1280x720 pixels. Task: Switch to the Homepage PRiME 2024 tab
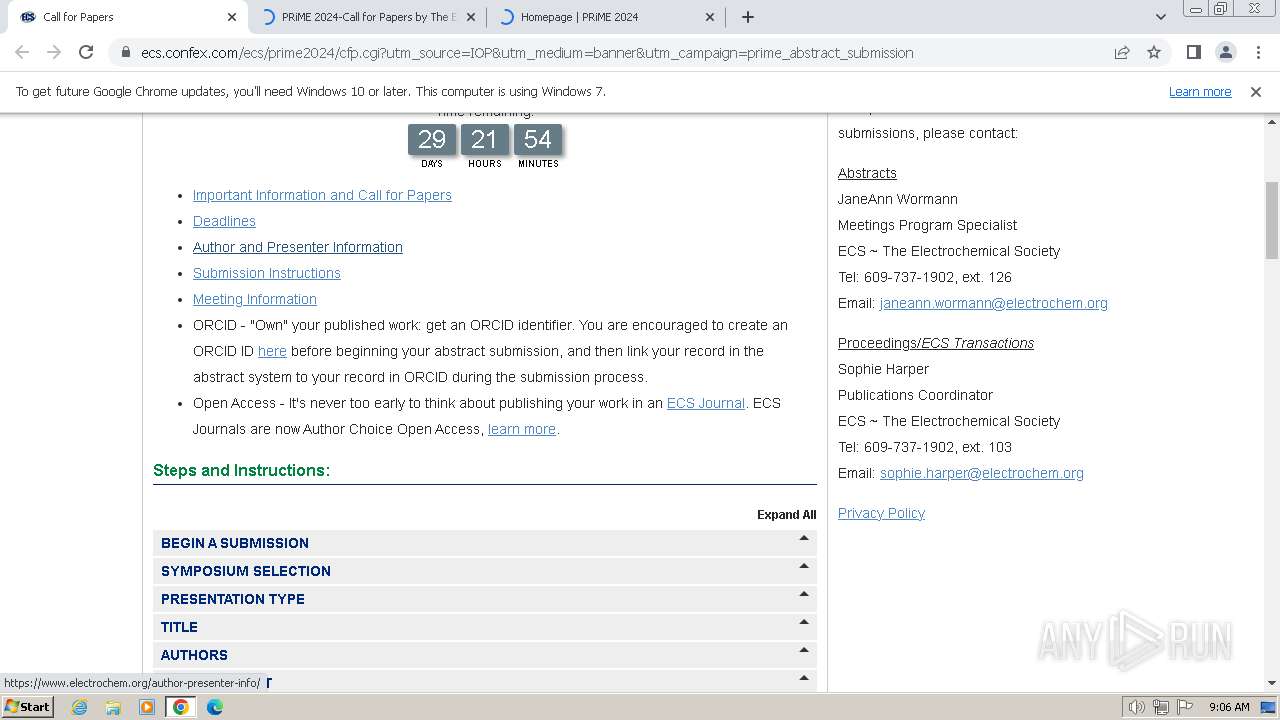coord(606,16)
